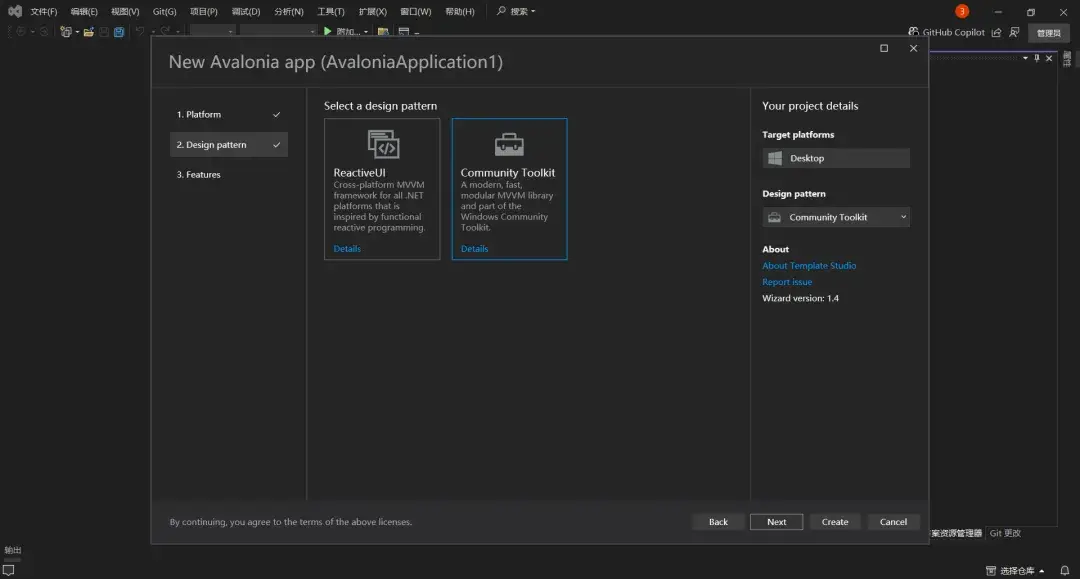Open the dropdown arrow next to 附加
1080x579 pixels.
[366, 31]
